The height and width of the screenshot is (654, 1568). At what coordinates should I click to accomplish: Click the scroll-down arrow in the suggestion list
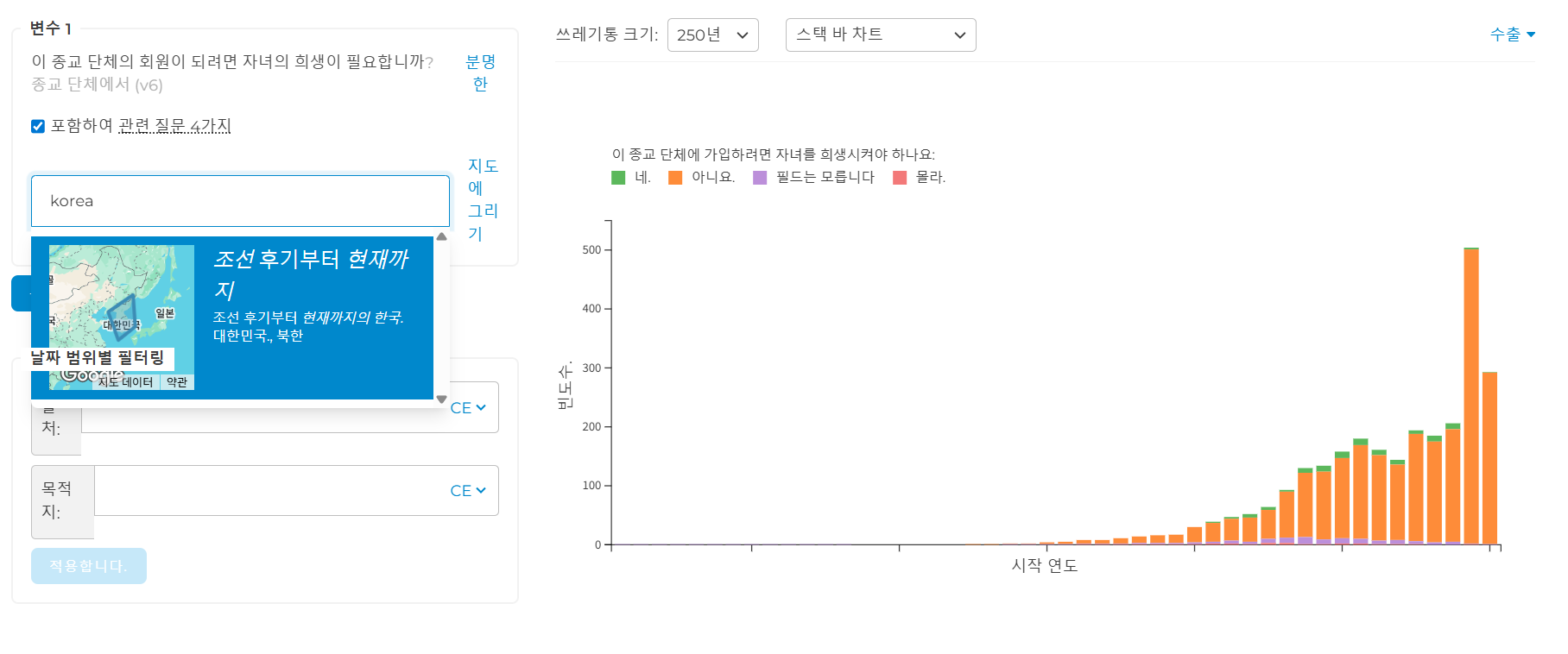442,399
